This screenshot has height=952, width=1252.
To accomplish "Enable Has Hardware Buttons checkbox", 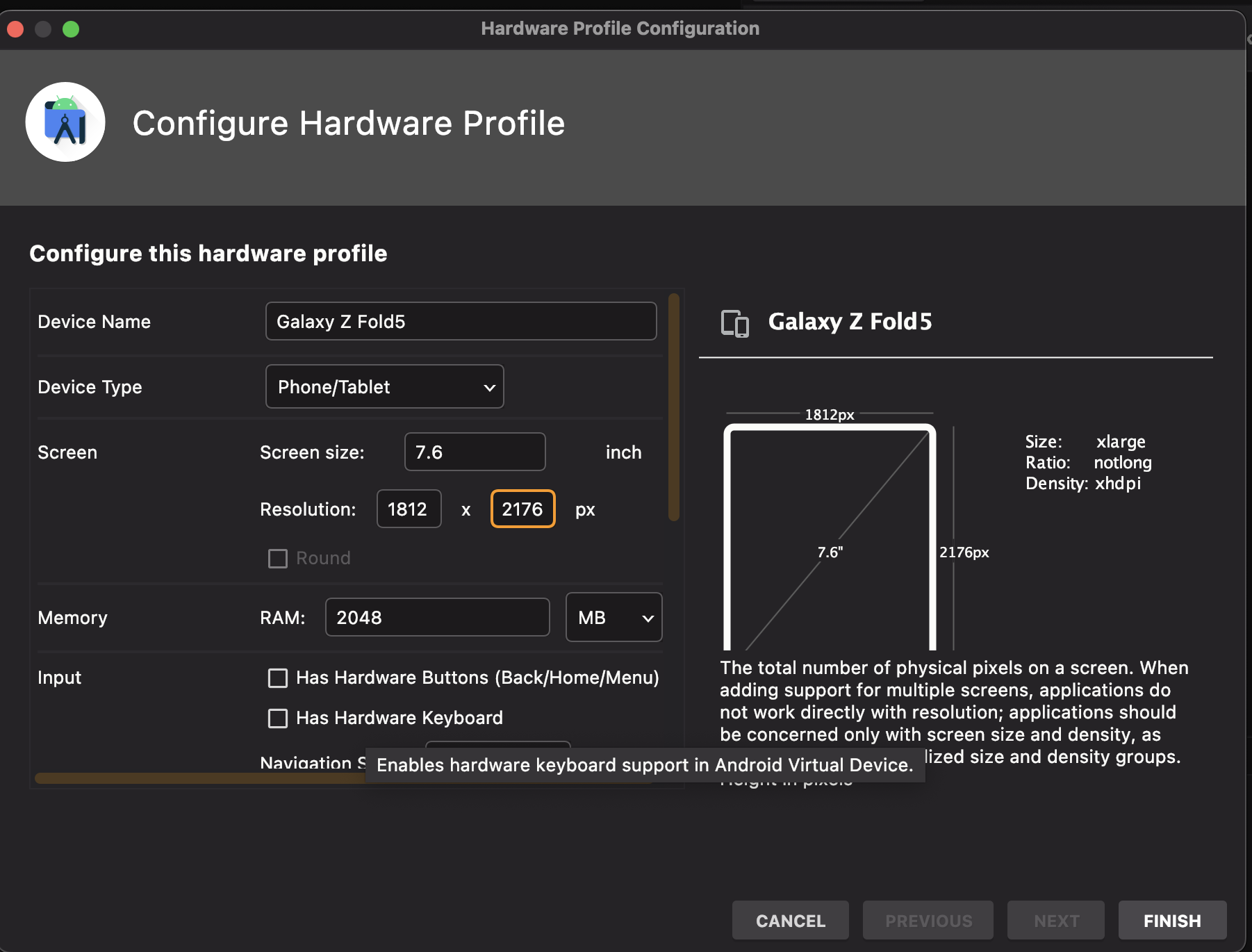I will pos(278,678).
